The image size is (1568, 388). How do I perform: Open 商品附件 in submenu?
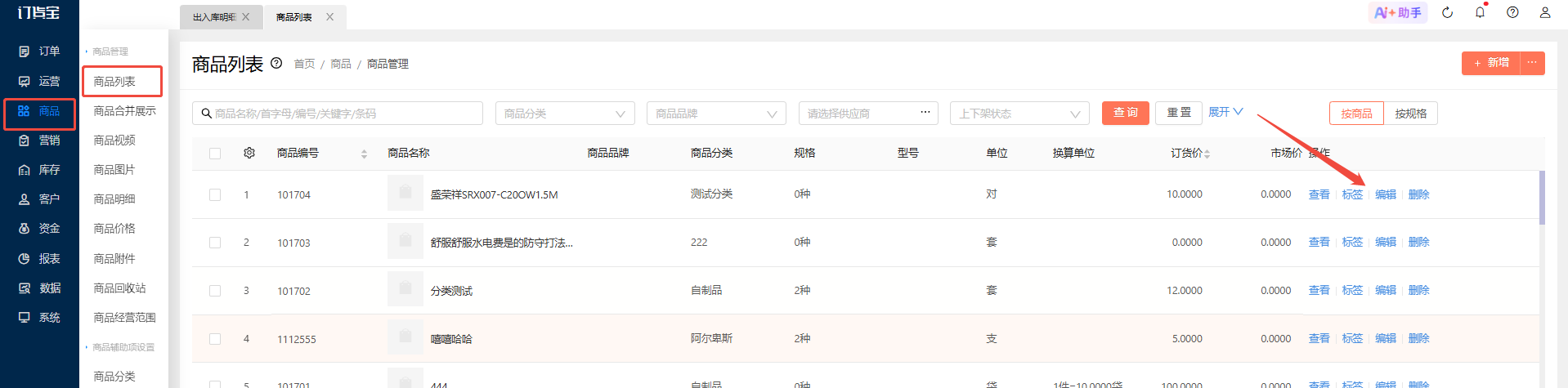tap(114, 259)
